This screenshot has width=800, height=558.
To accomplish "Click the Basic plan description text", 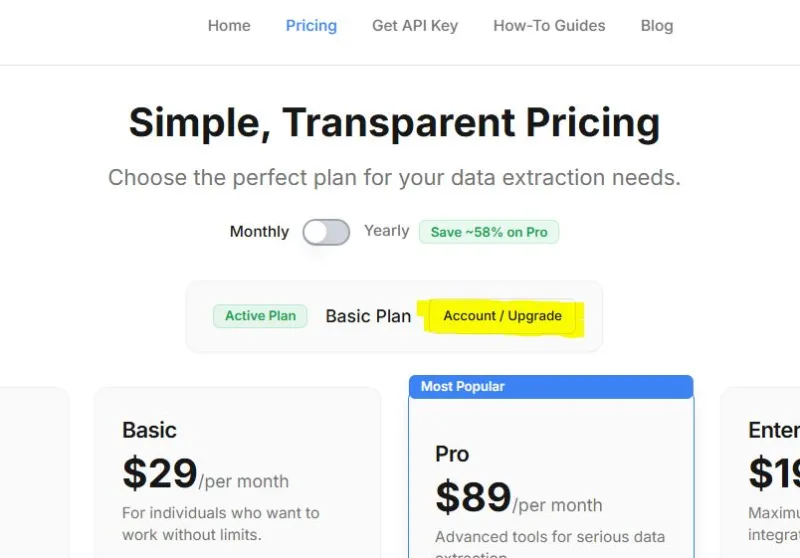I will coord(220,524).
